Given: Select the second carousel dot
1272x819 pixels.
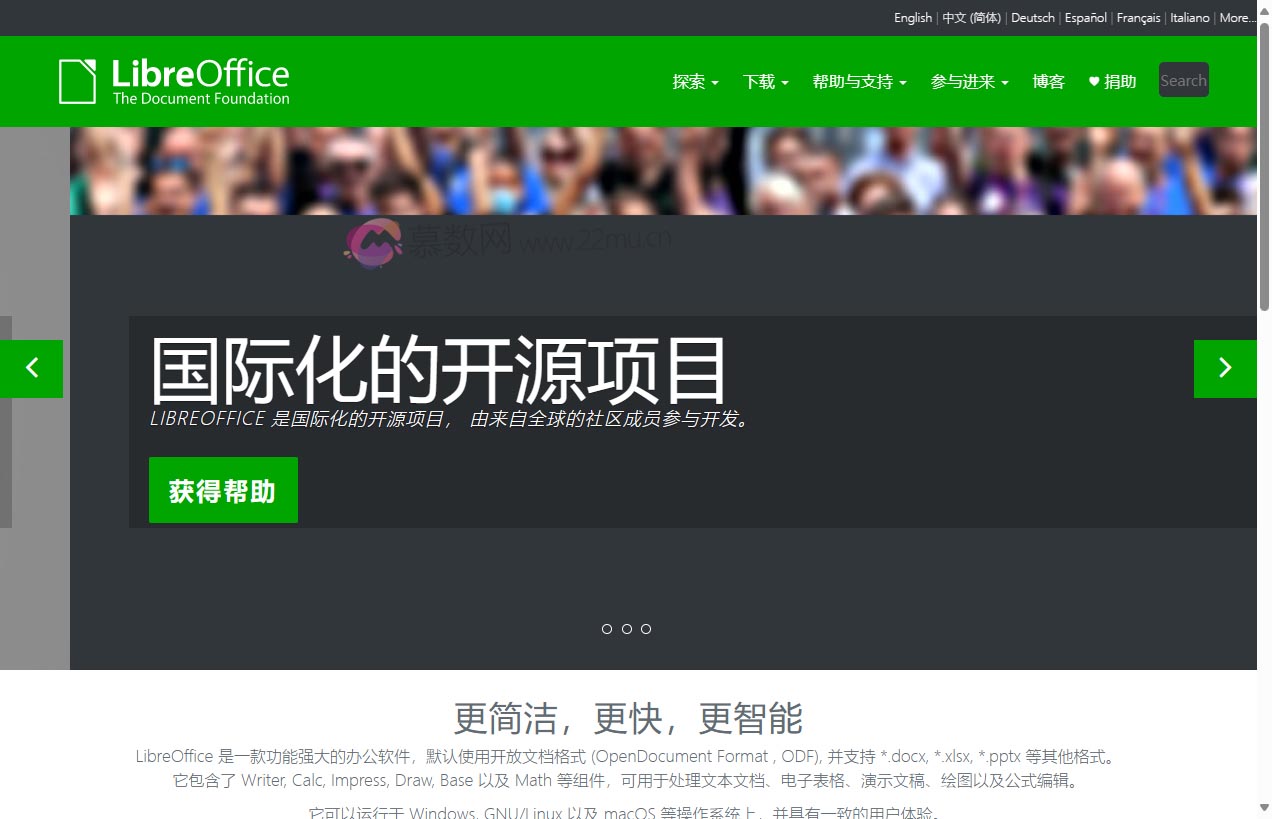Looking at the screenshot, I should pyautogui.click(x=627, y=629).
